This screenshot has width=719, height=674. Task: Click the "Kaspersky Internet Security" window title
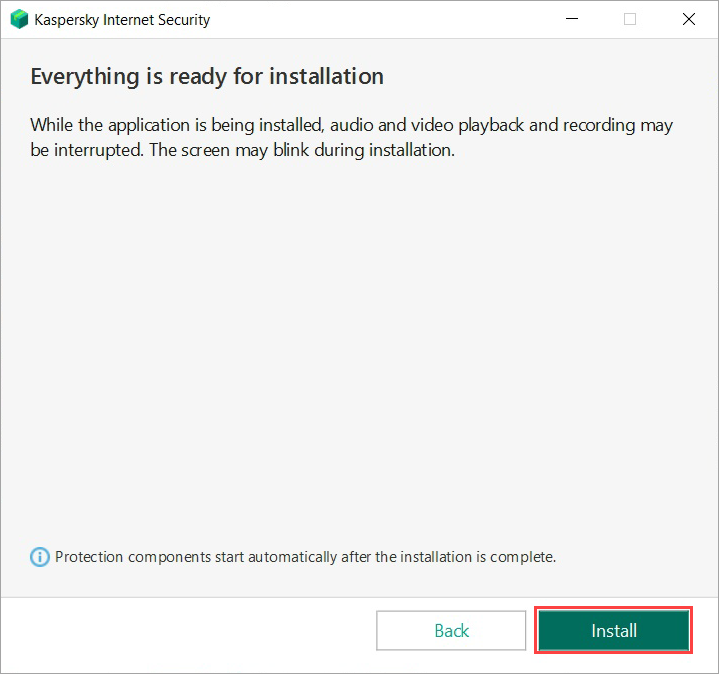122,19
